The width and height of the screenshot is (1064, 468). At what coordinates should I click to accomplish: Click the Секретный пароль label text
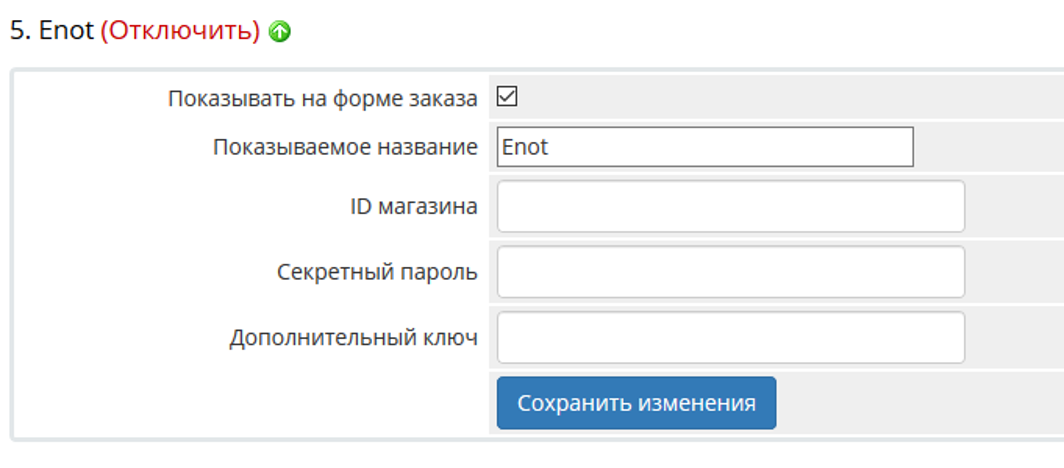(377, 272)
